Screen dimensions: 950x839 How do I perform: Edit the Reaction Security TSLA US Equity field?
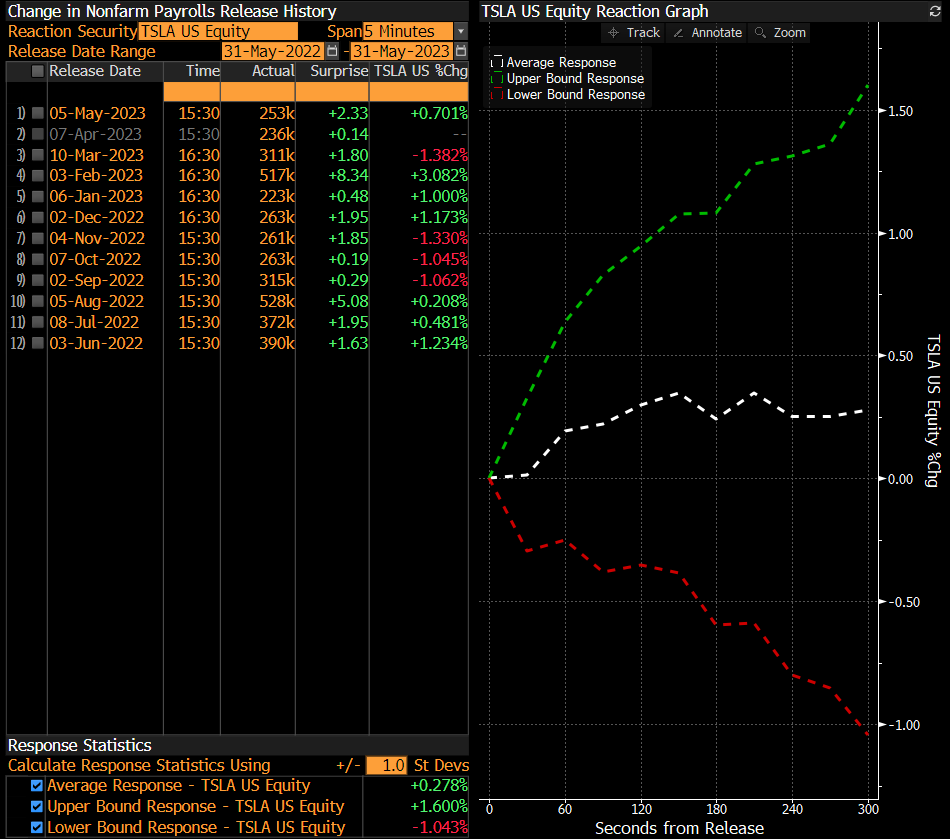point(217,32)
